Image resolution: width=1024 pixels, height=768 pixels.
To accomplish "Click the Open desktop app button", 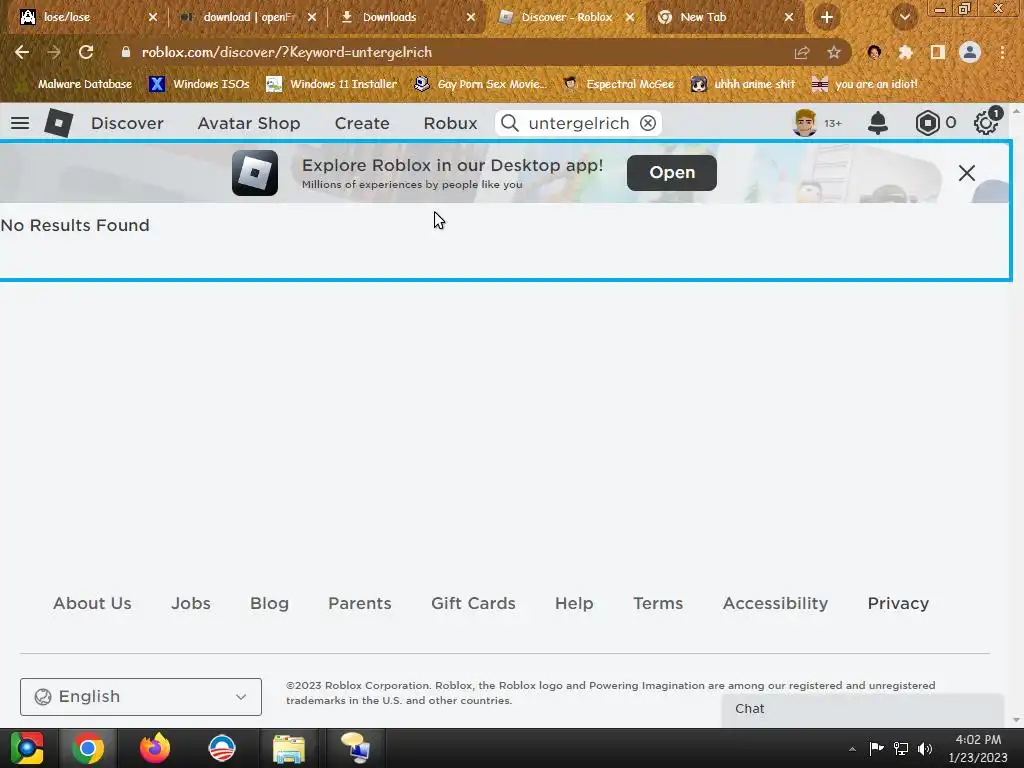I will 671,172.
